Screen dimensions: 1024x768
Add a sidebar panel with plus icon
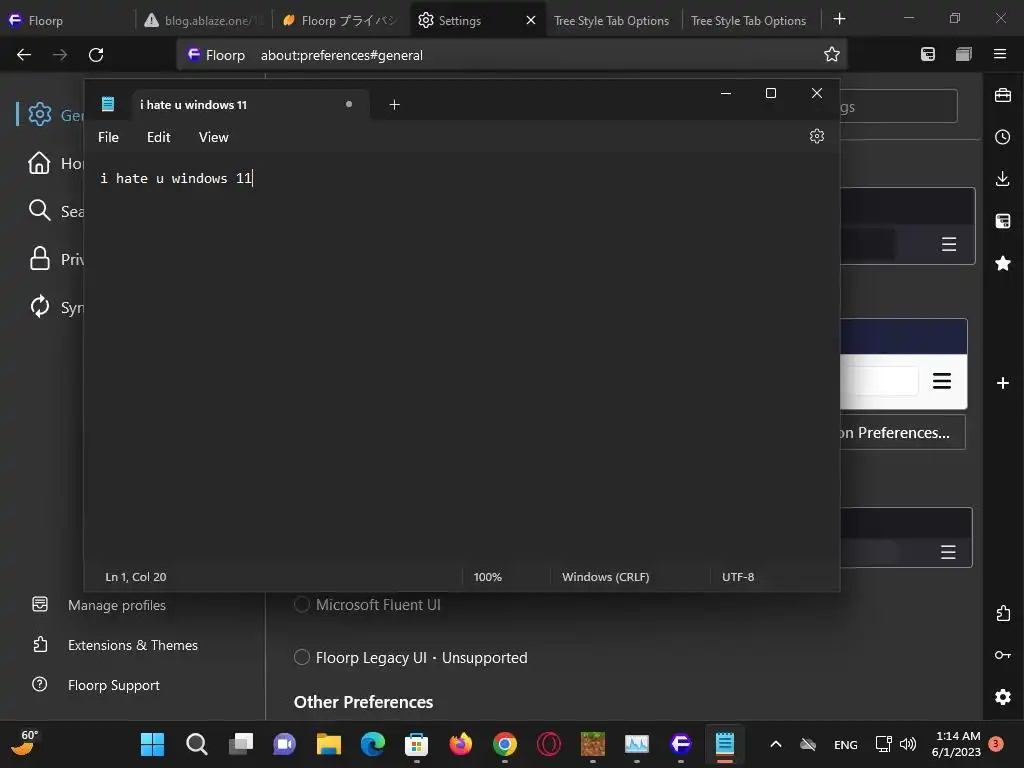tap(1002, 383)
